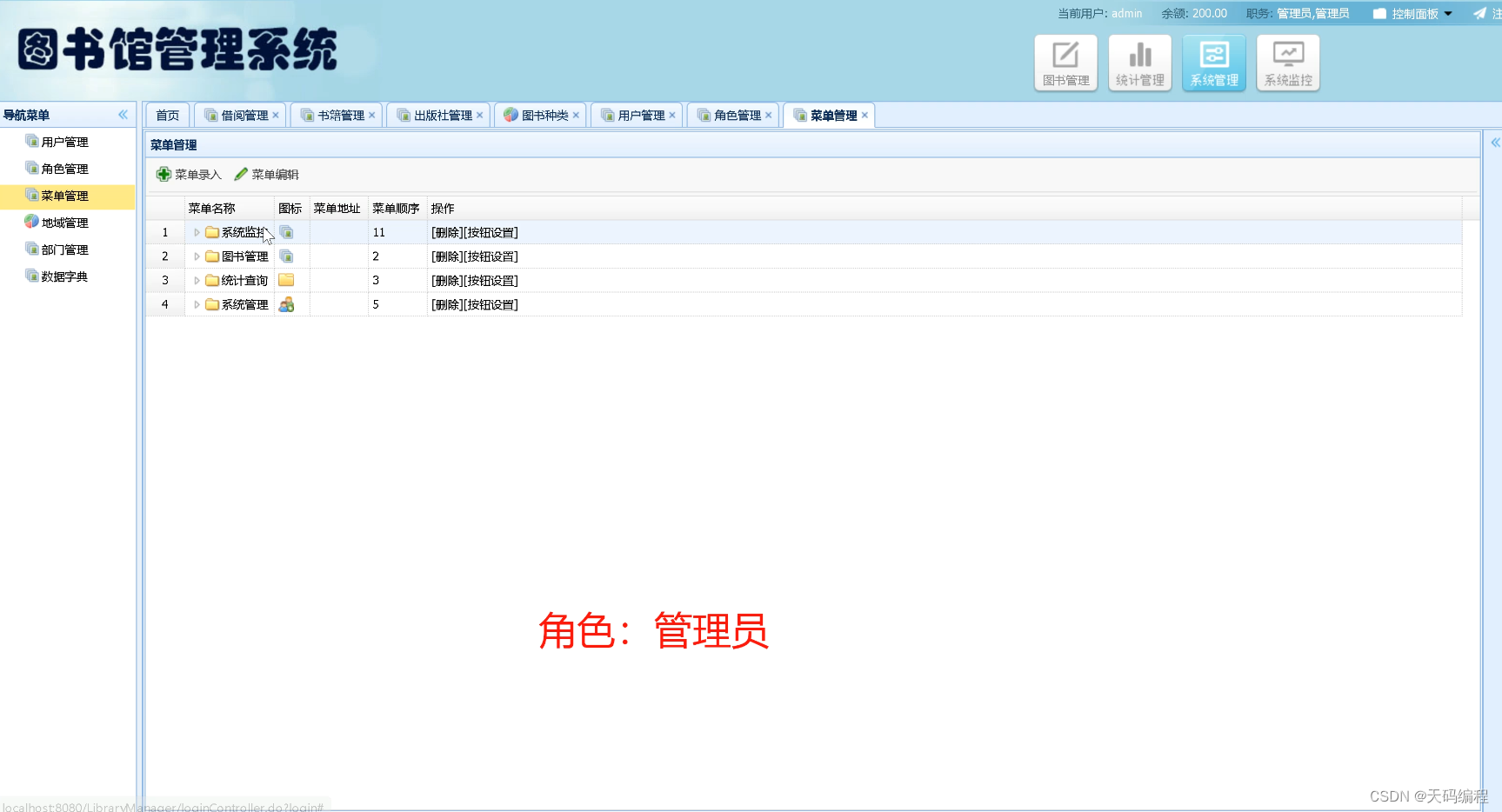1502x812 pixels.
Task: Click the 菜单编辑 pencil icon
Action: [x=241, y=174]
